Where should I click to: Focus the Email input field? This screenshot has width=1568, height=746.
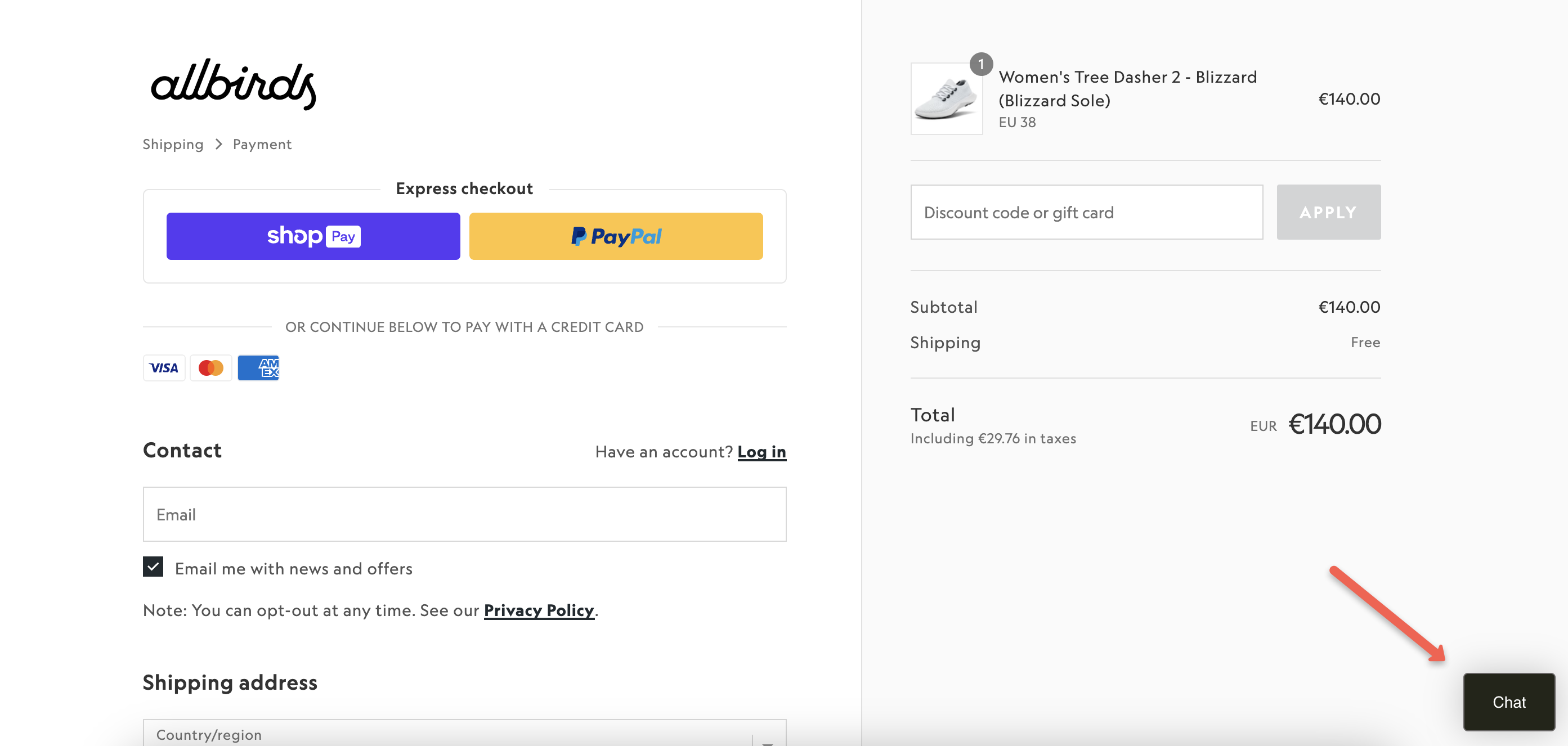(464, 514)
